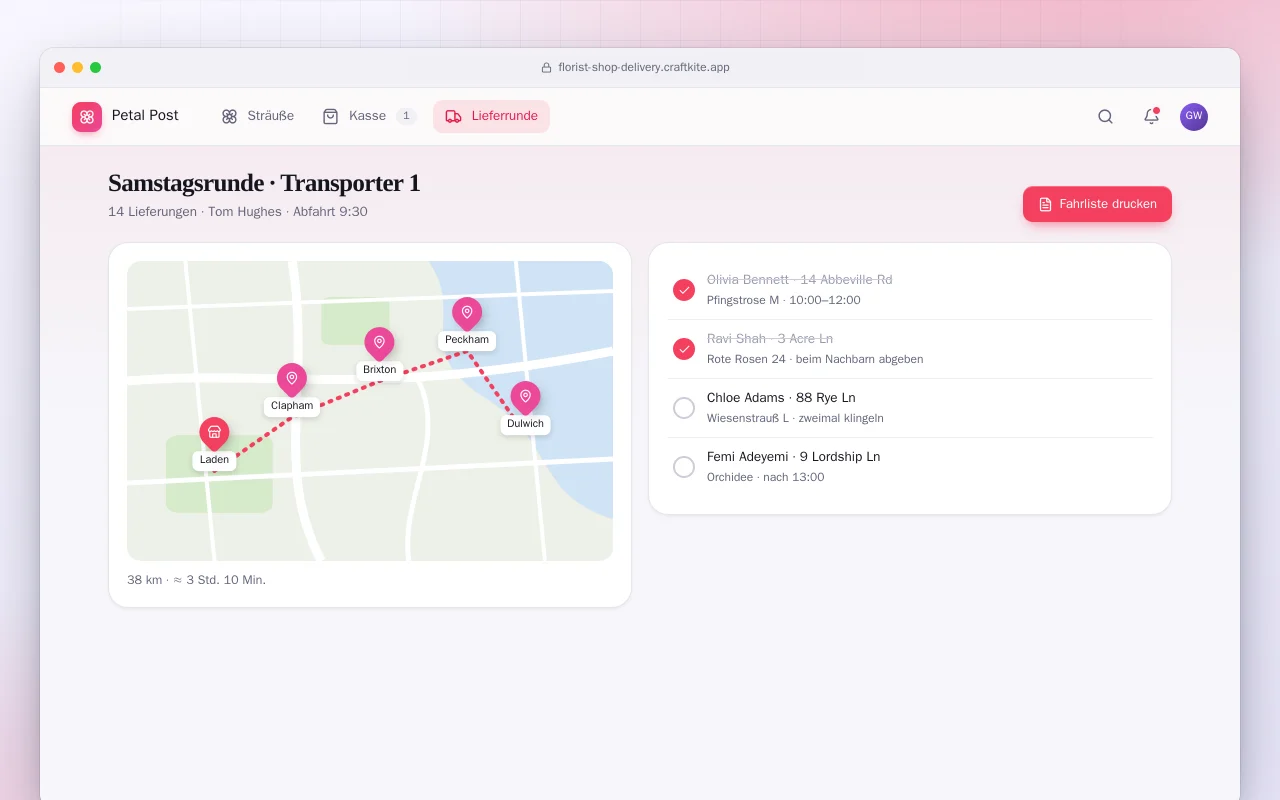Click the Kasse badge showing 1
This screenshot has height=800, width=1280.
pyautogui.click(x=406, y=116)
